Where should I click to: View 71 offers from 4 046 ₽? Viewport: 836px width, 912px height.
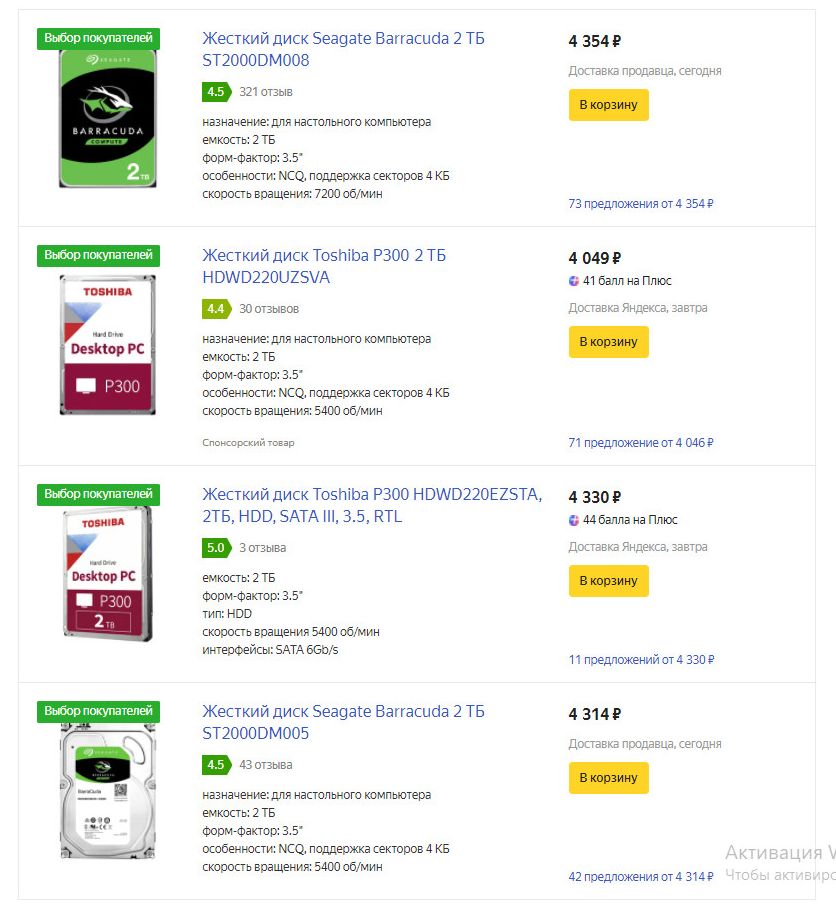[x=641, y=443]
